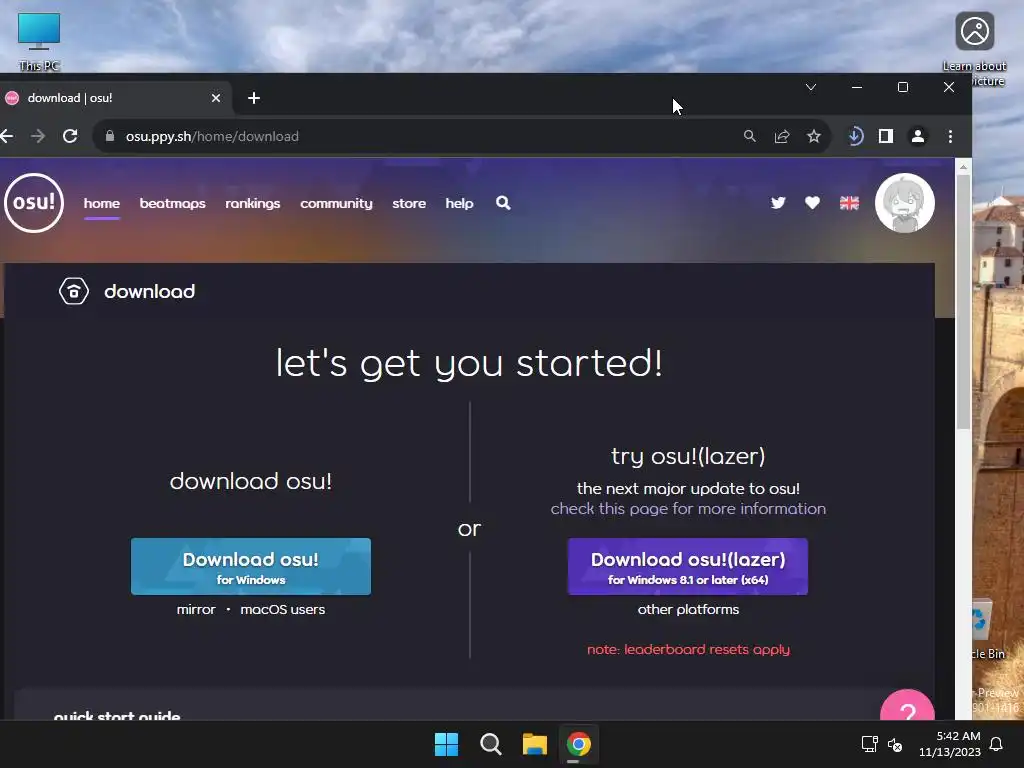Open the macOS users link

click(x=283, y=609)
